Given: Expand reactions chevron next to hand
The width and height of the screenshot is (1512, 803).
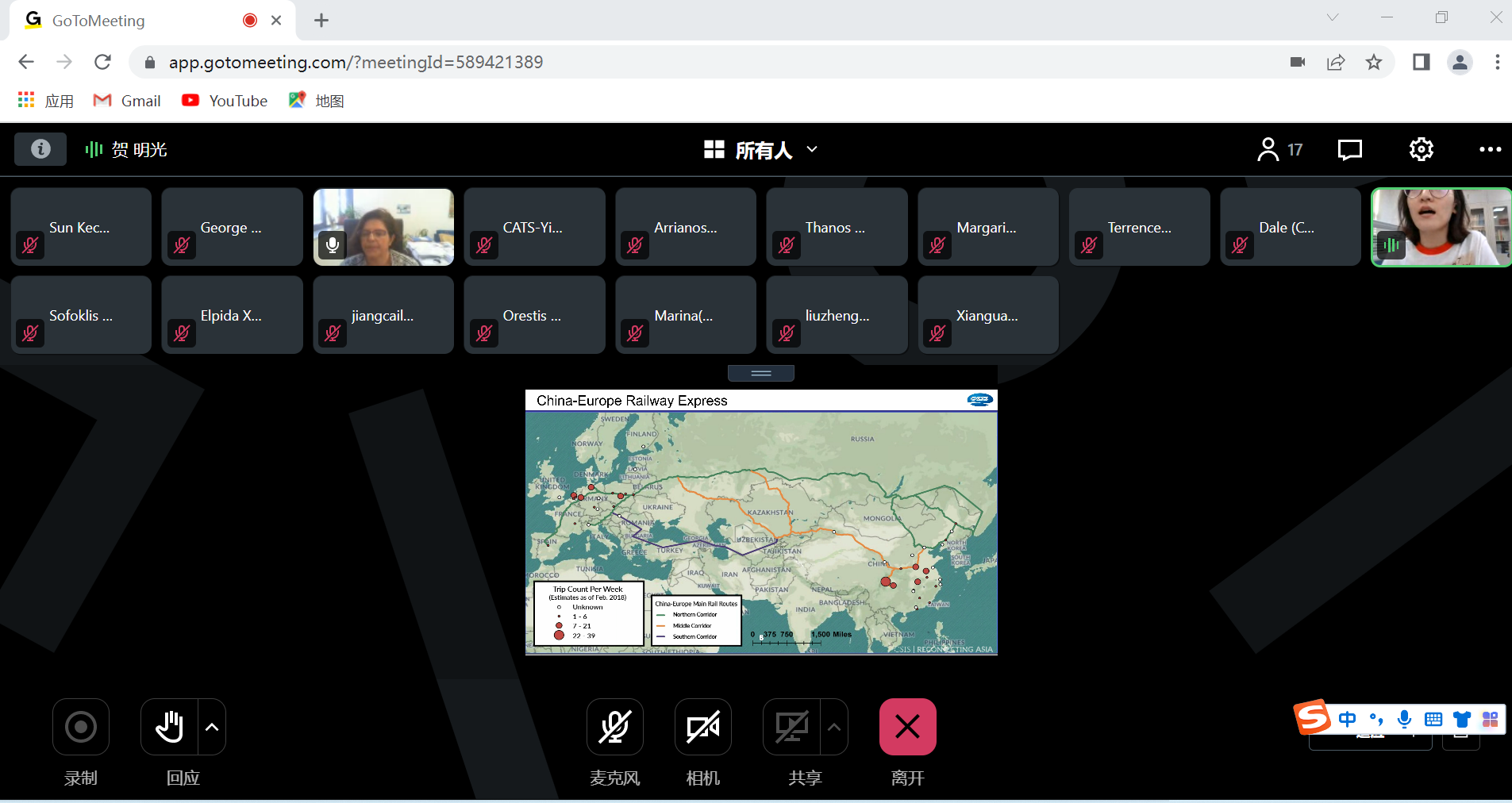Looking at the screenshot, I should click(x=212, y=727).
